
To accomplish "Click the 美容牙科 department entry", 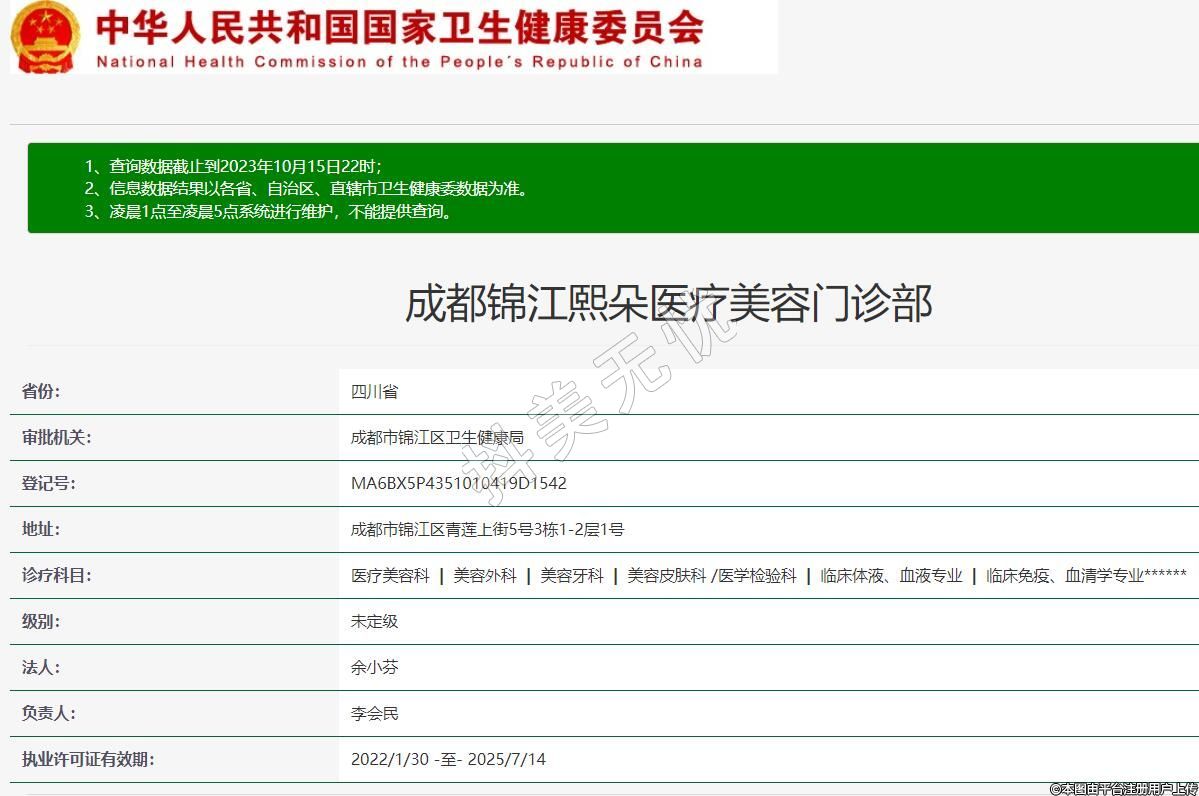I will 572,575.
